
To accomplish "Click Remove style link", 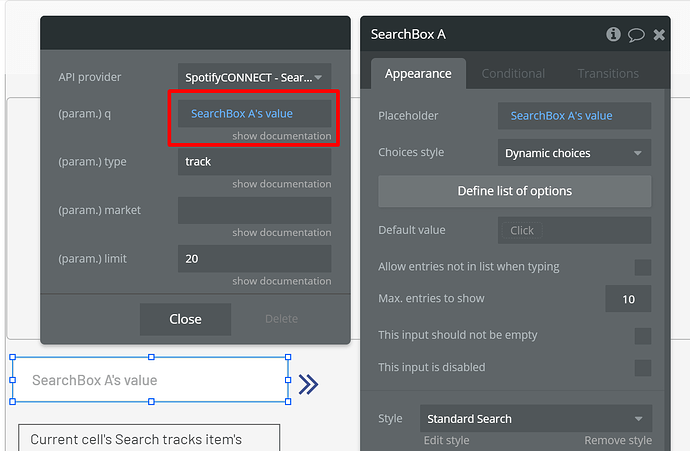I will click(x=618, y=440).
